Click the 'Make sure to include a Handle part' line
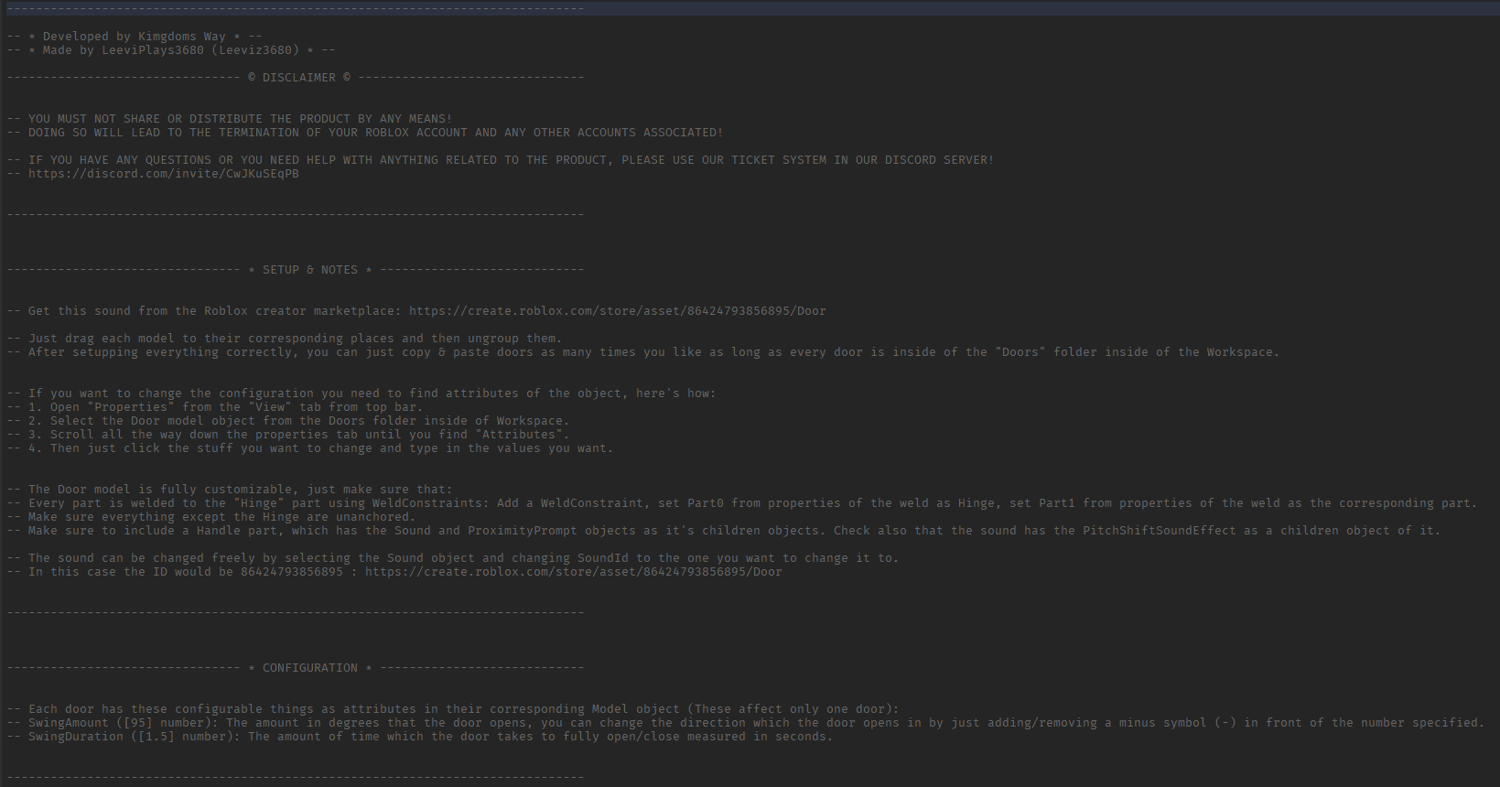The image size is (1500, 787). pos(724,531)
